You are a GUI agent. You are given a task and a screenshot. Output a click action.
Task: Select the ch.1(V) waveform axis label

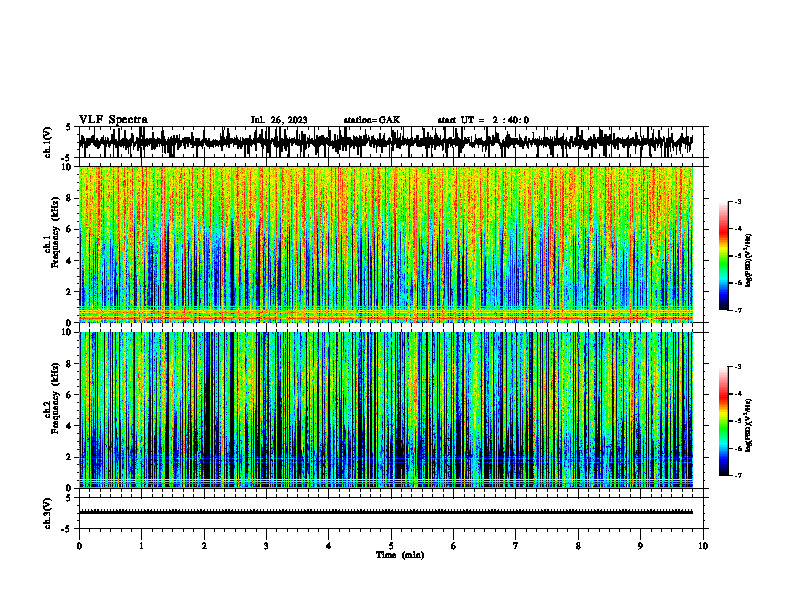48,142
